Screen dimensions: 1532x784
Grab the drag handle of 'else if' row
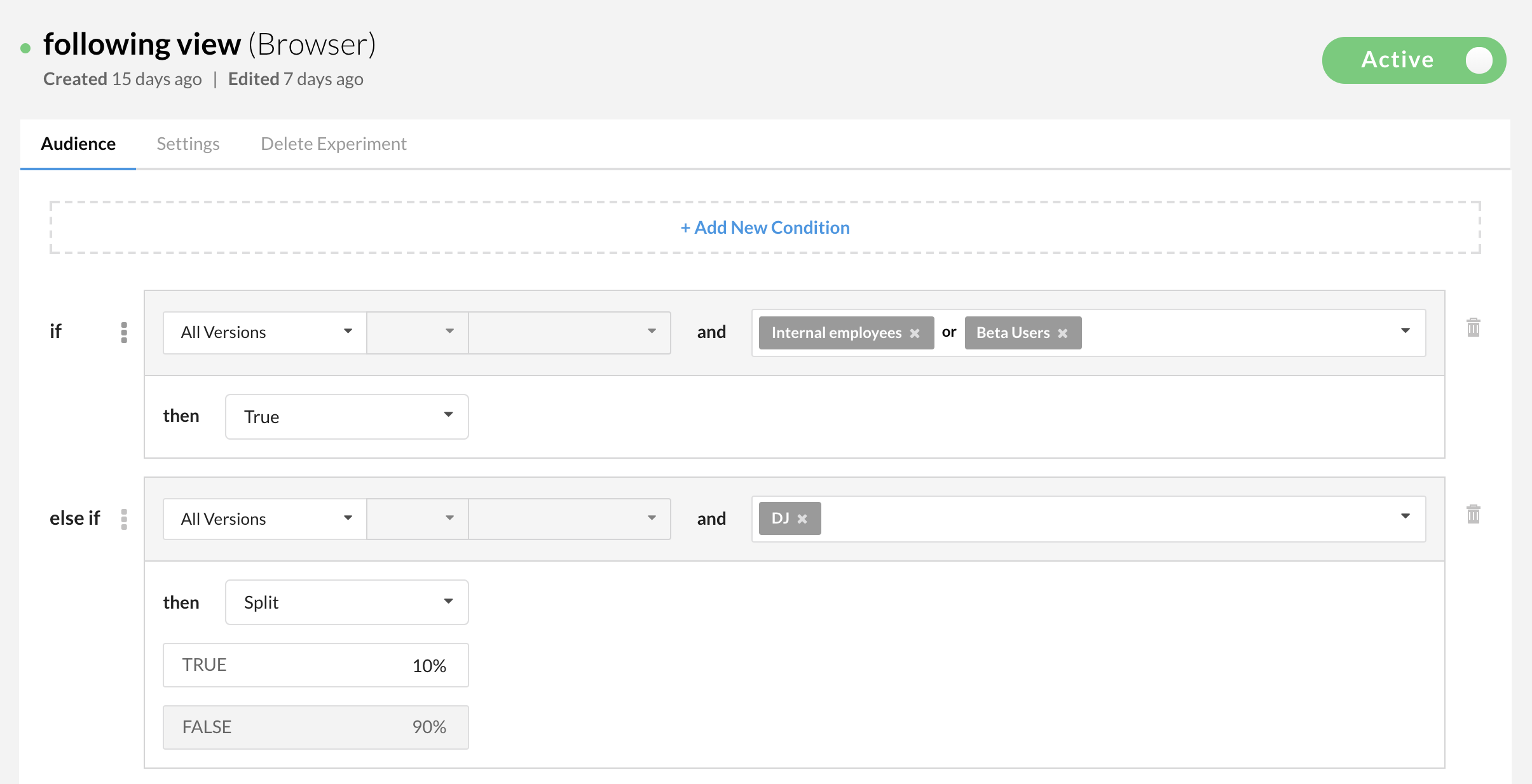coord(124,519)
